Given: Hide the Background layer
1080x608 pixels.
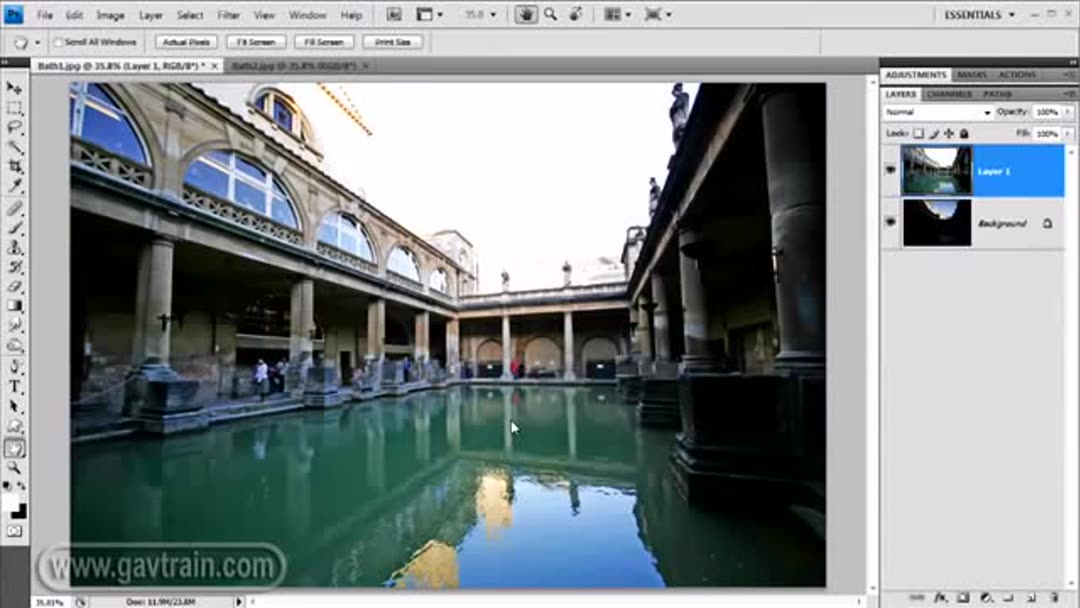Looking at the screenshot, I should [x=890, y=222].
